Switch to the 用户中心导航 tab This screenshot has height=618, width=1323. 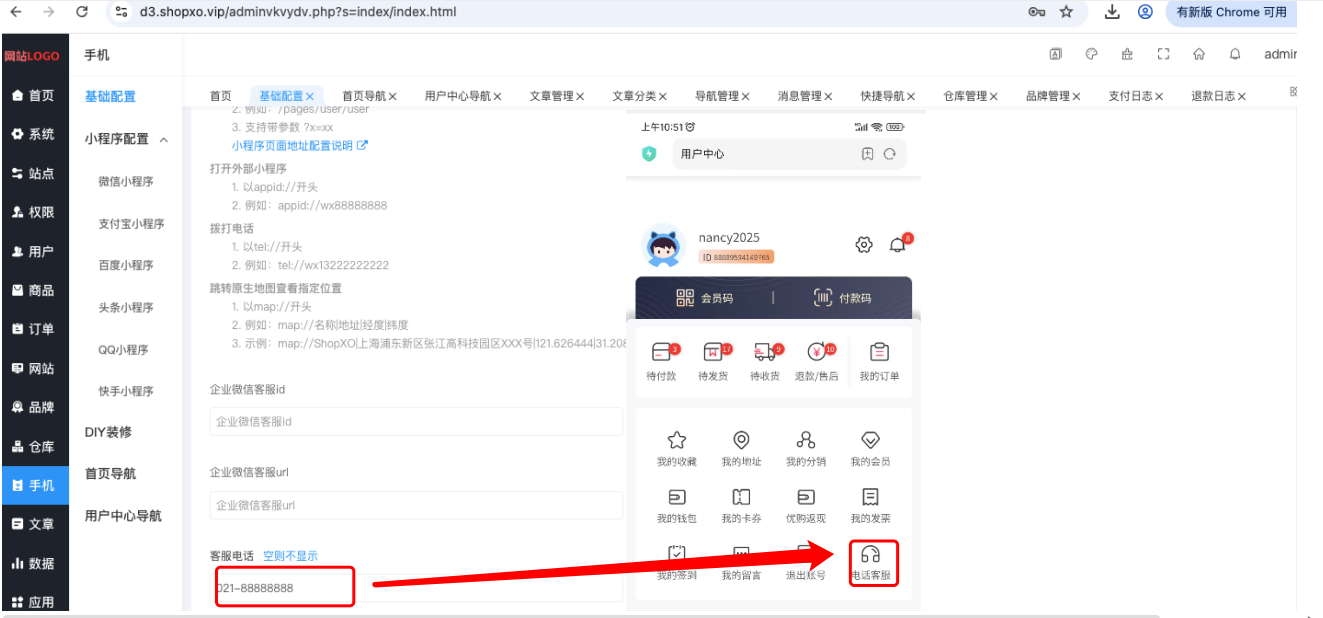click(x=457, y=96)
